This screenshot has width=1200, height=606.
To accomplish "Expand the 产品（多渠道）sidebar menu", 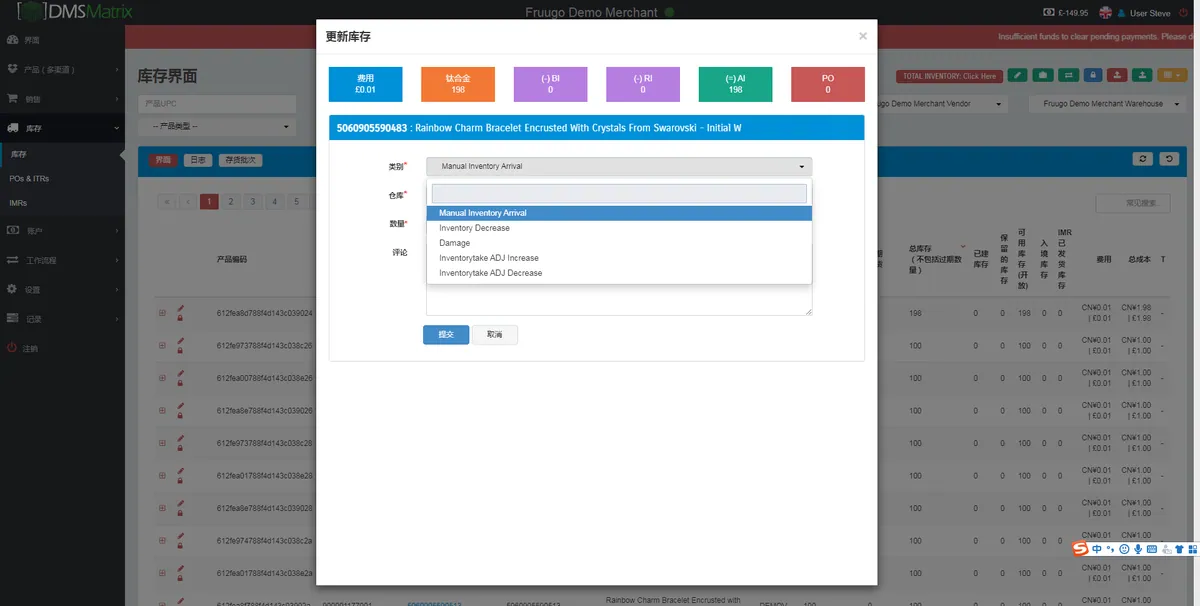I will (62, 70).
